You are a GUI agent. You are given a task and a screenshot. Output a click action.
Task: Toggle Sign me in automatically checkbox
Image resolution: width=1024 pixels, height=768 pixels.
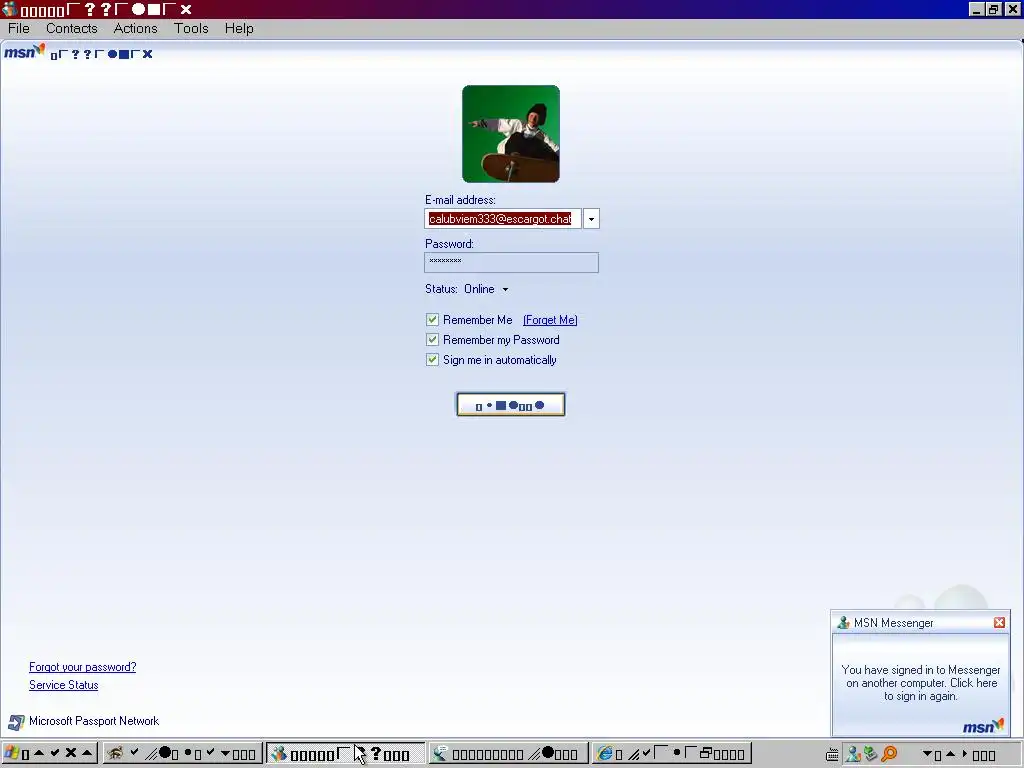[432, 360]
